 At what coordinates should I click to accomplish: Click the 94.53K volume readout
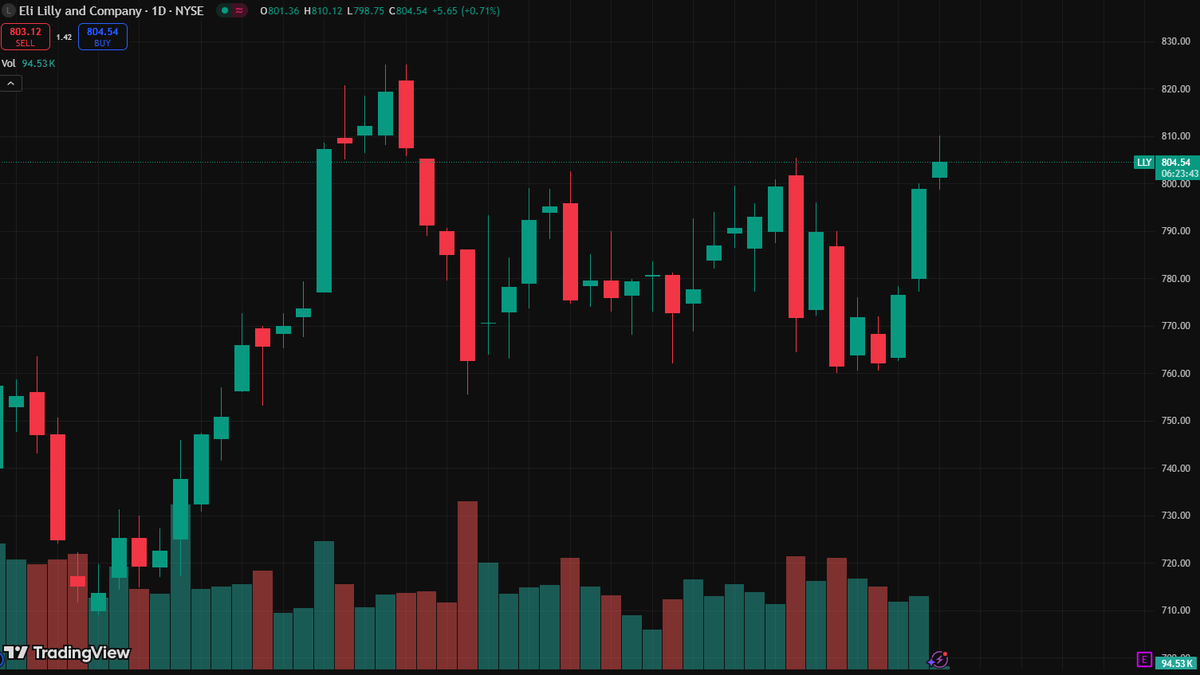coord(38,62)
